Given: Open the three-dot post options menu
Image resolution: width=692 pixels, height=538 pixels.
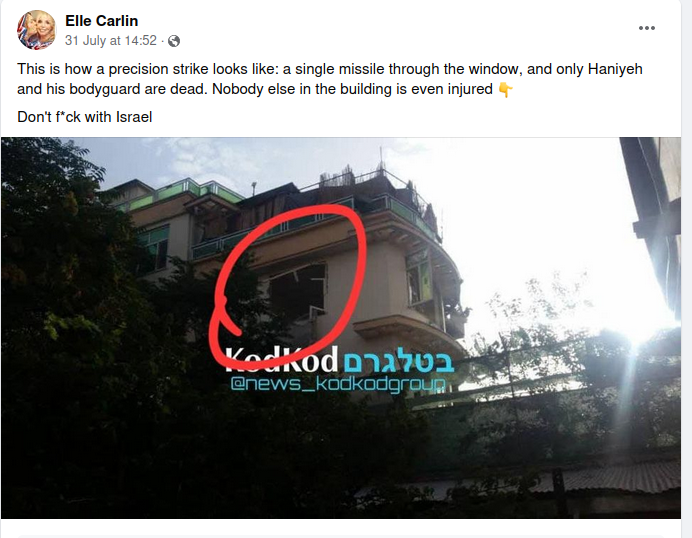Looking at the screenshot, I should (647, 28).
